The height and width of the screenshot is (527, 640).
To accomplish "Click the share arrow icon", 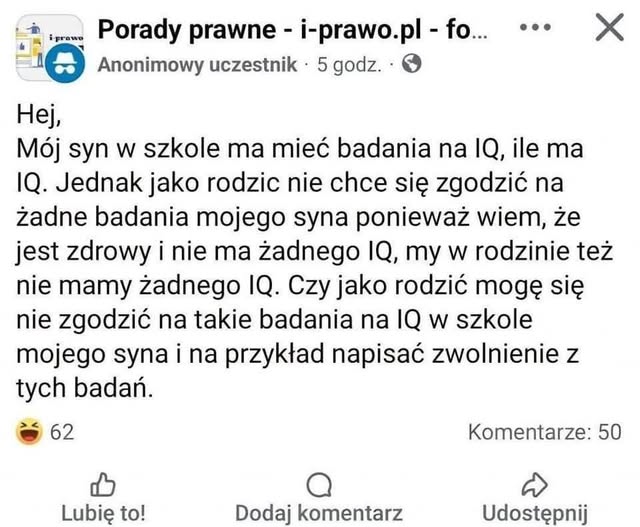I will pos(536,484).
